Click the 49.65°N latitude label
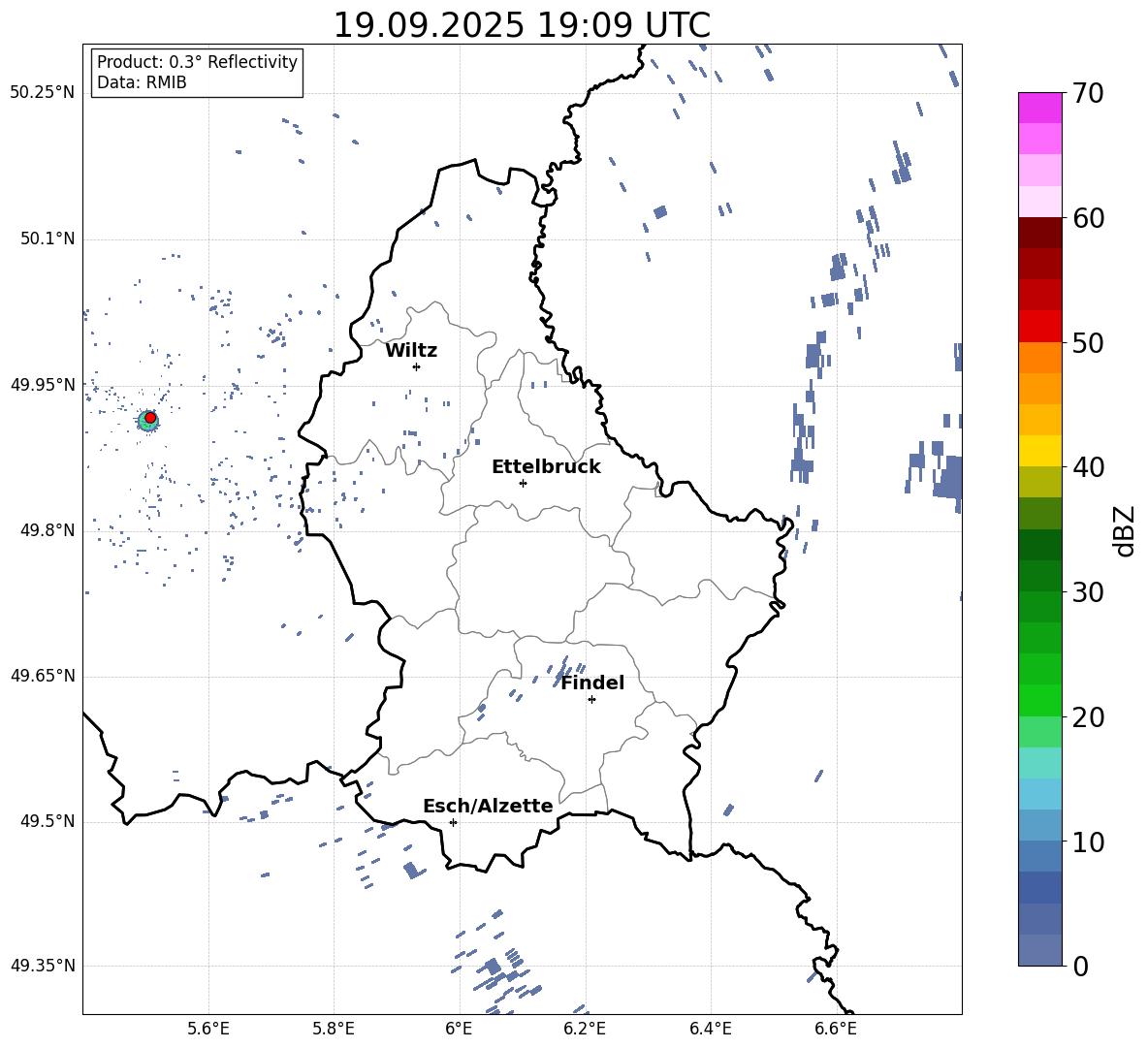 (x=43, y=676)
